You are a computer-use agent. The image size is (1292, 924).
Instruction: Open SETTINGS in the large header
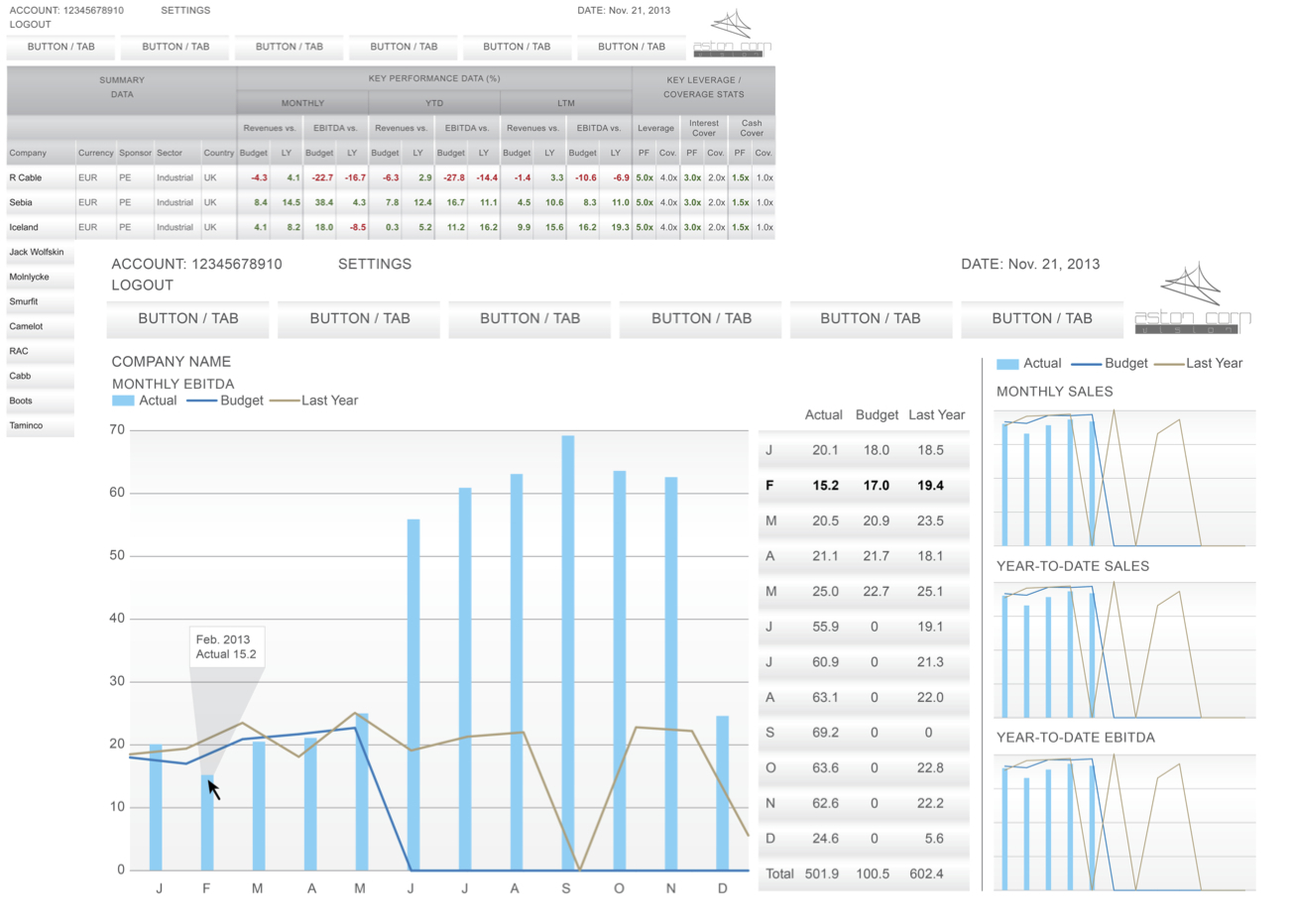point(375,264)
